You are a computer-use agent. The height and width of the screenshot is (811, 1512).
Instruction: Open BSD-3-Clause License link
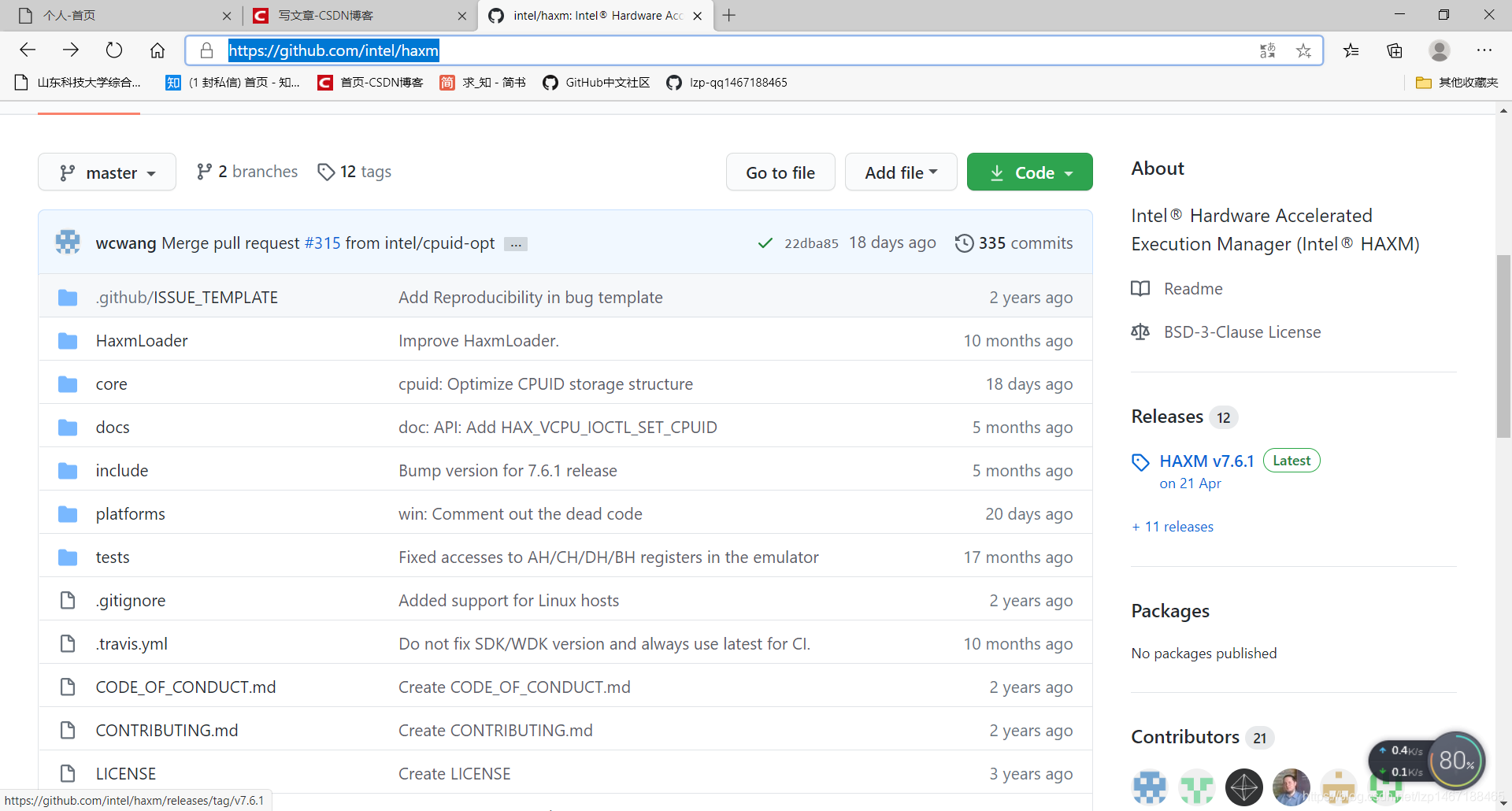(x=1226, y=332)
